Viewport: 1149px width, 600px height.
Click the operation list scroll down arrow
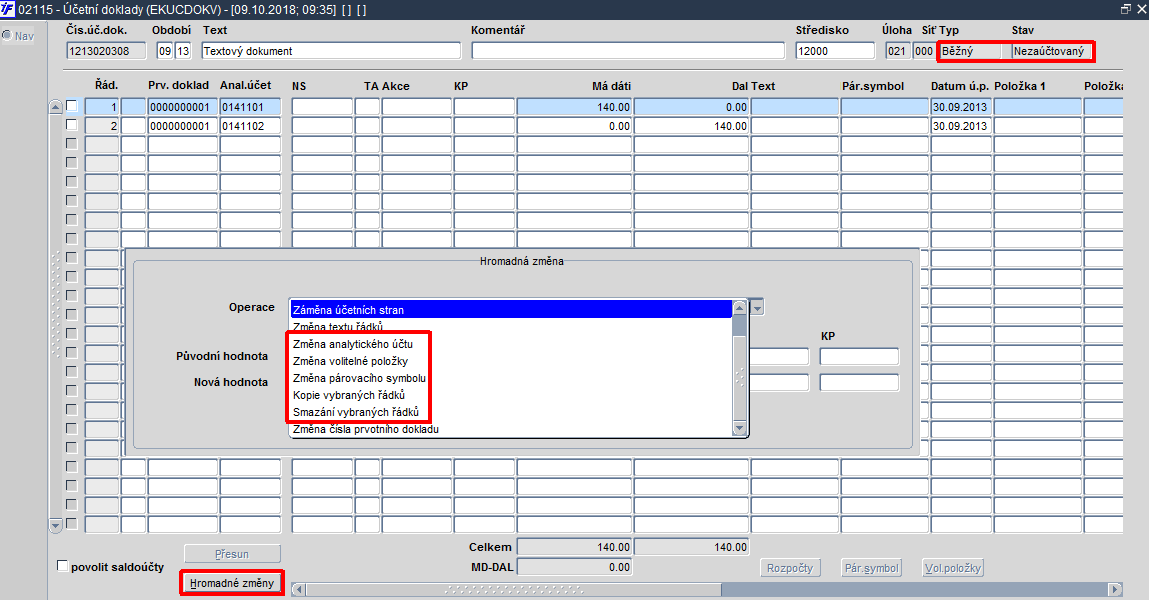click(x=739, y=429)
